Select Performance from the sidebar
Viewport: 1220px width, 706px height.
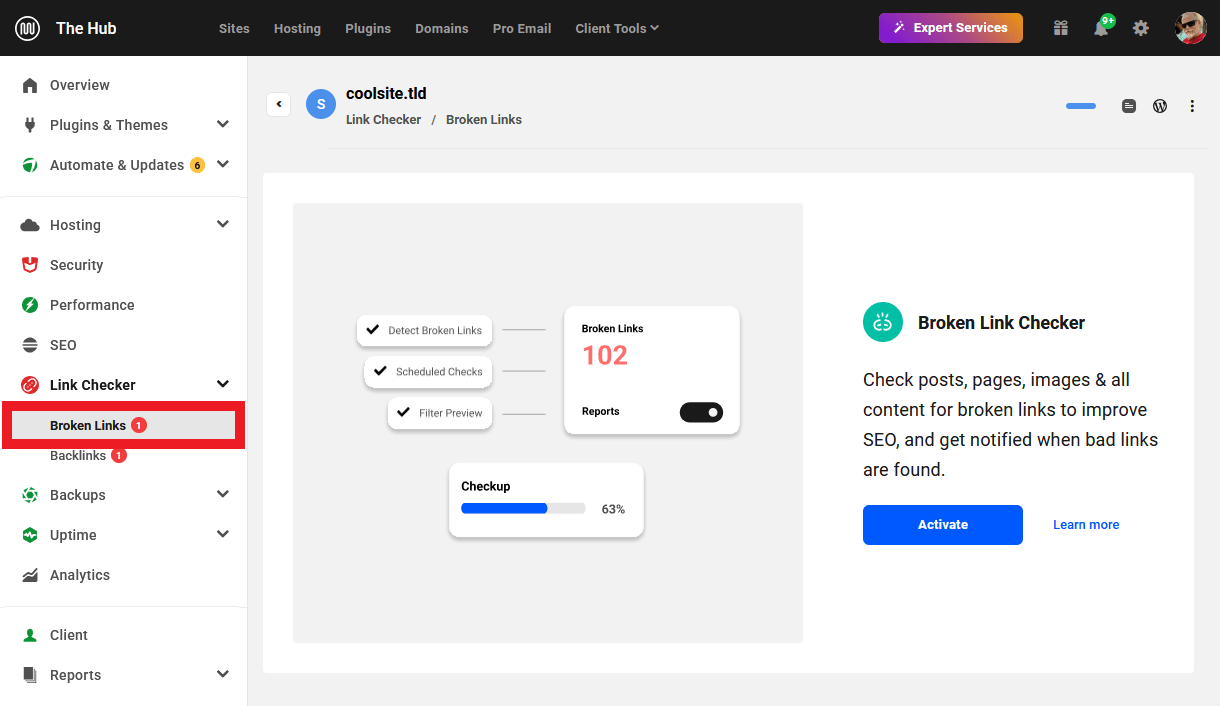click(x=92, y=304)
